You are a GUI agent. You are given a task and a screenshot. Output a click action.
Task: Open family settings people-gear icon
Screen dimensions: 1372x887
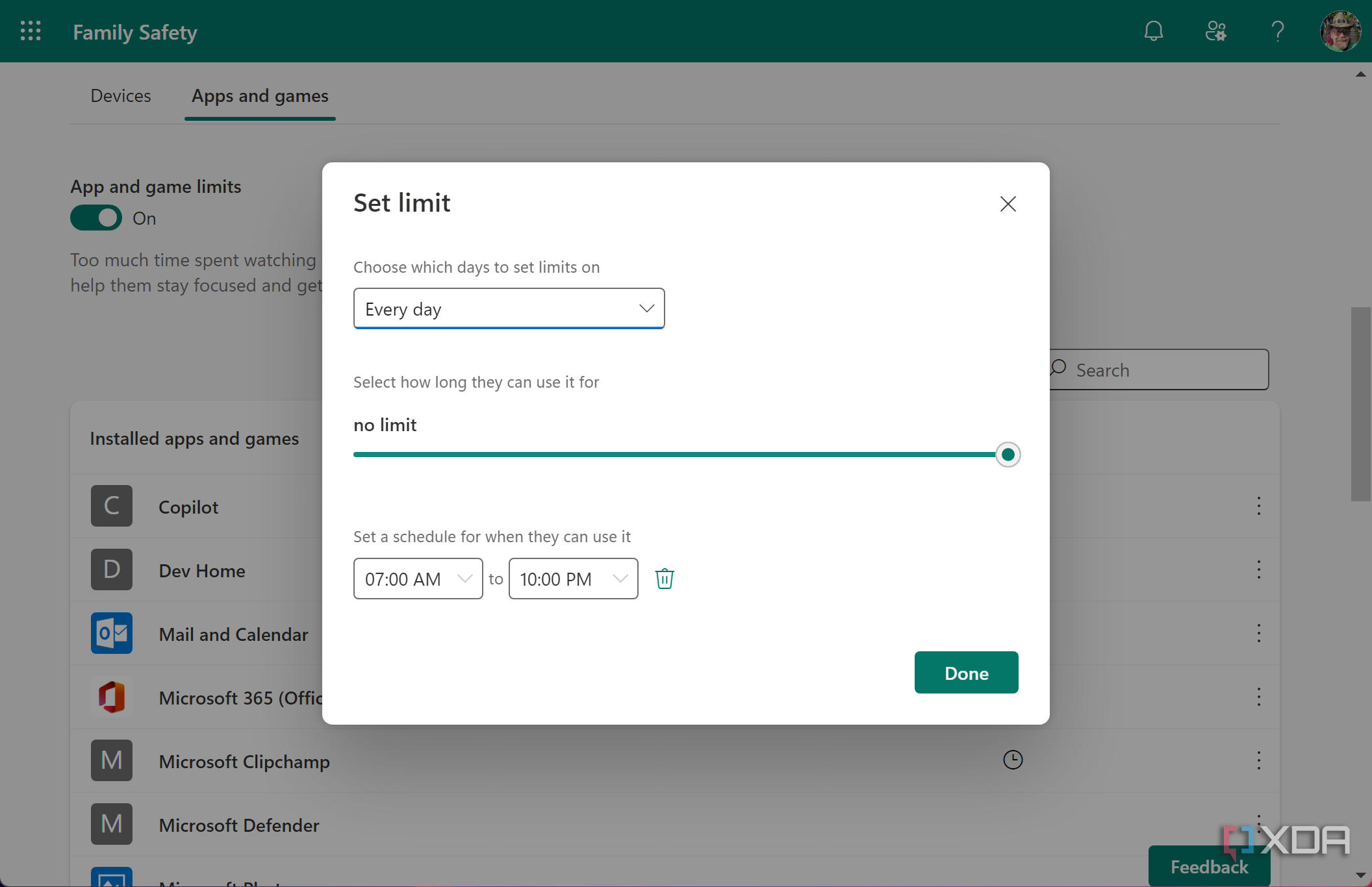(1216, 31)
